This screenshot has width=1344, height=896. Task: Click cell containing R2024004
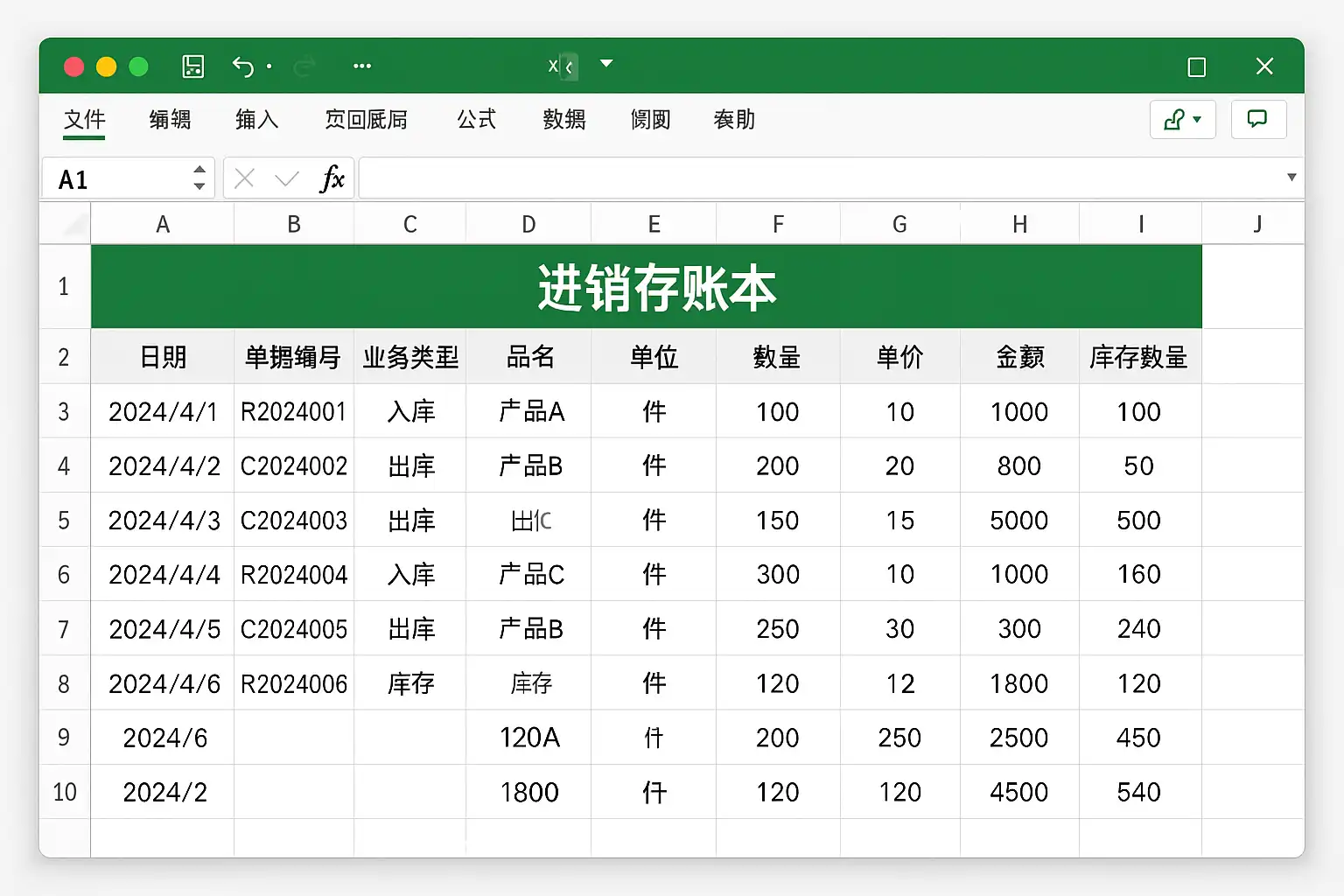pyautogui.click(x=294, y=575)
